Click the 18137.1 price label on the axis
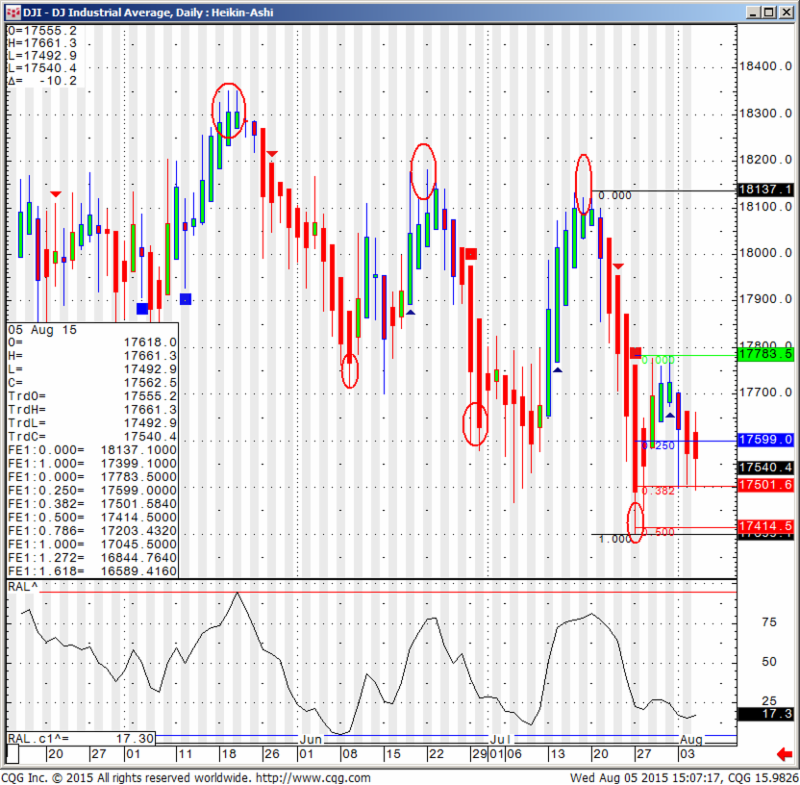 click(x=765, y=189)
